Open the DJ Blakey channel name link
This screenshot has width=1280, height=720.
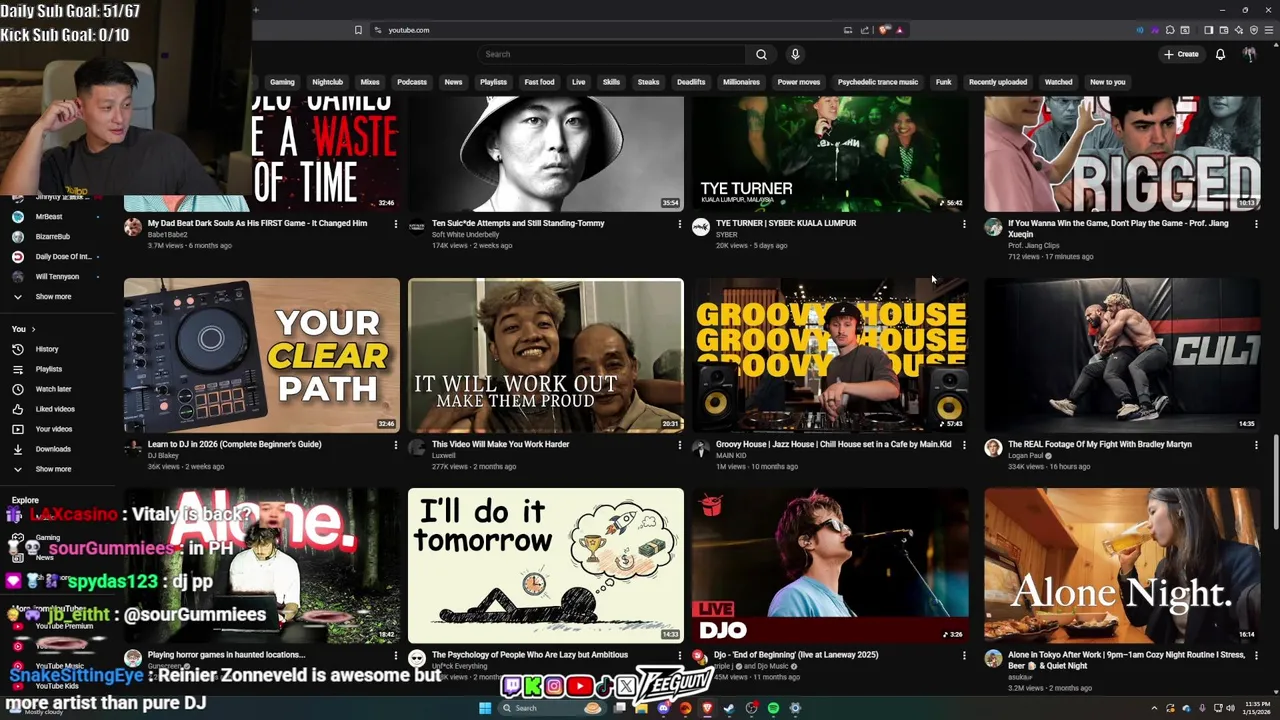pos(163,456)
